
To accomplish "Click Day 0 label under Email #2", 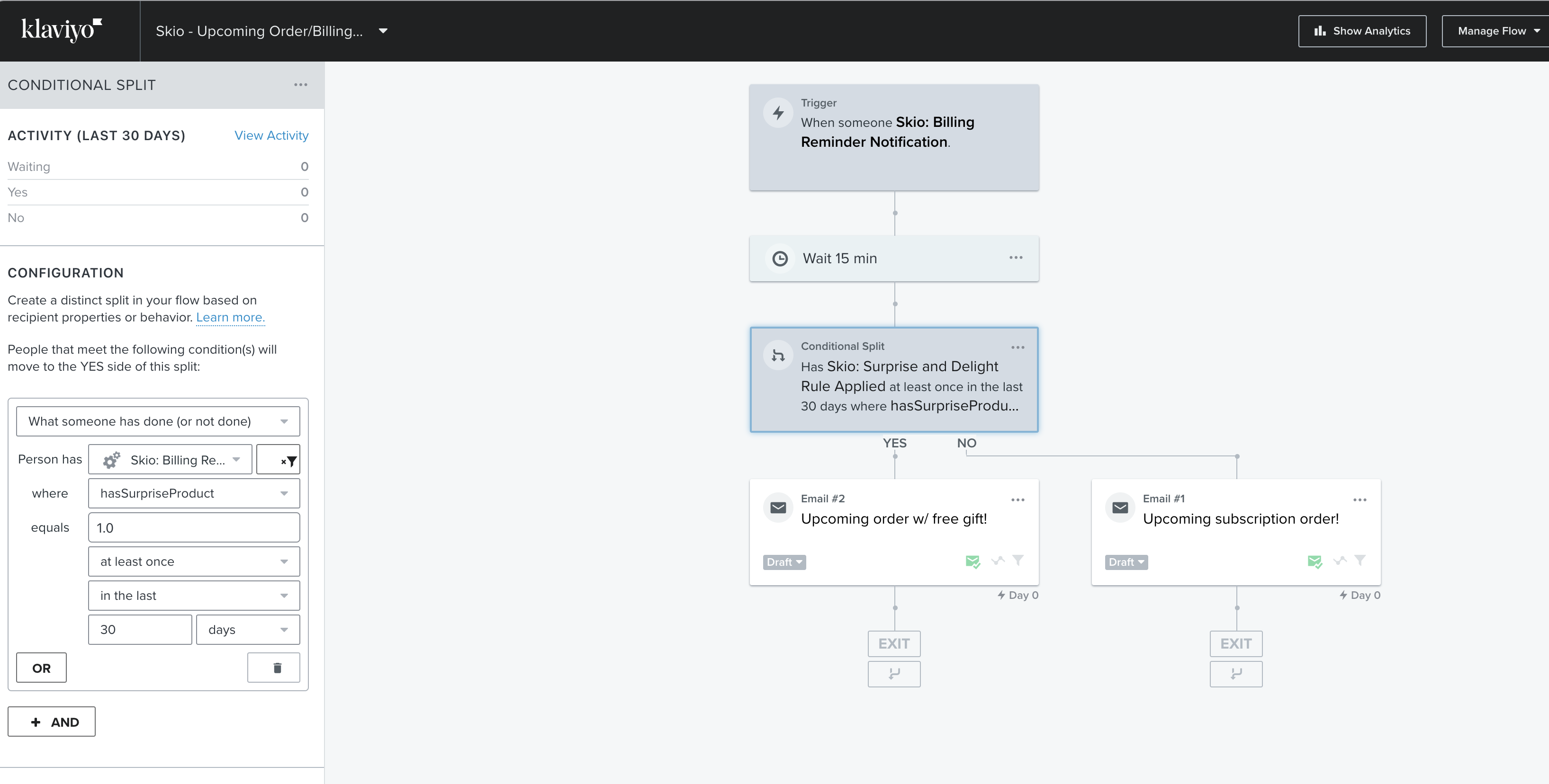I will coord(1018,596).
